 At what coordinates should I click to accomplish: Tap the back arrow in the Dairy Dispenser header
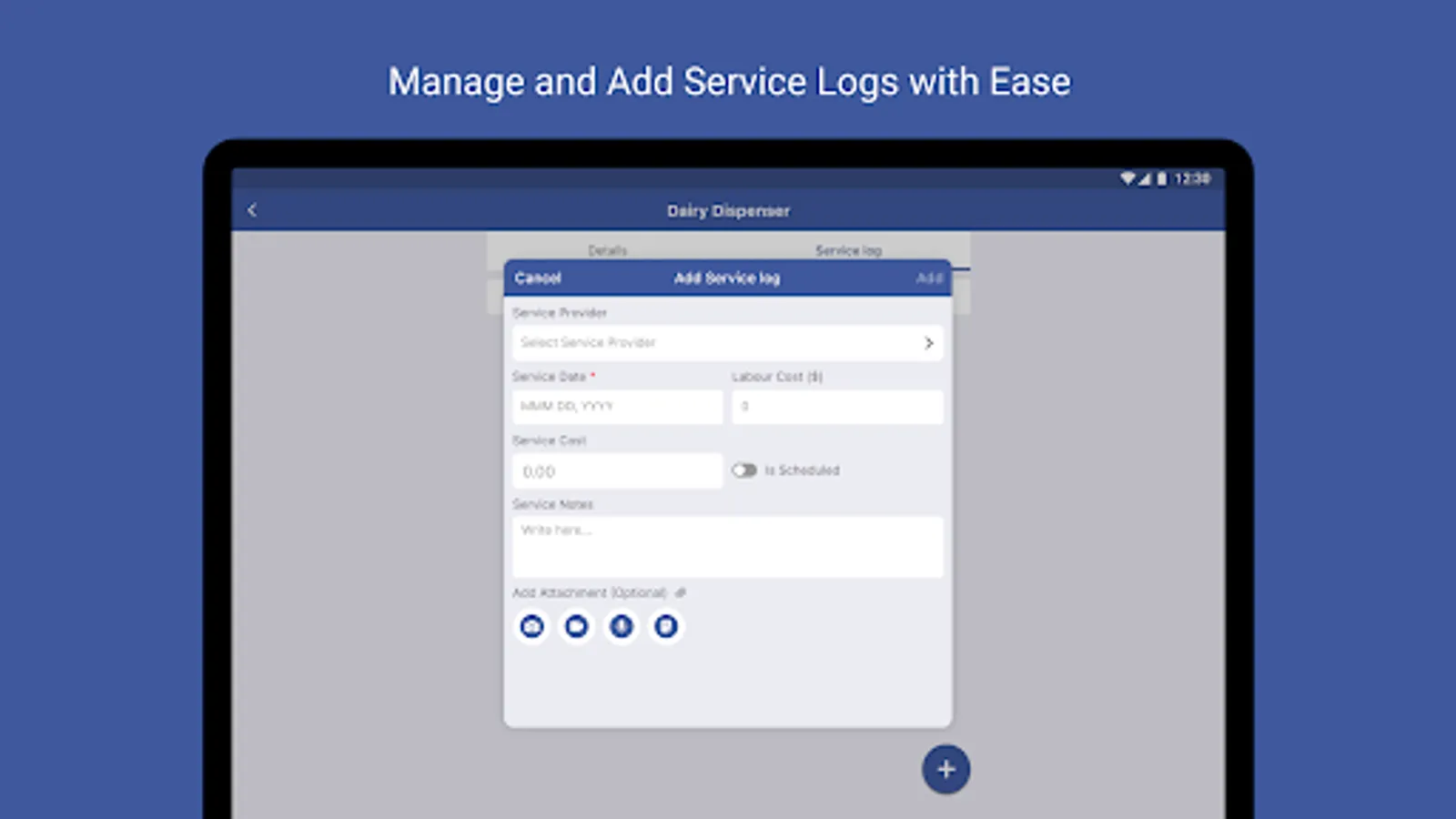252,209
